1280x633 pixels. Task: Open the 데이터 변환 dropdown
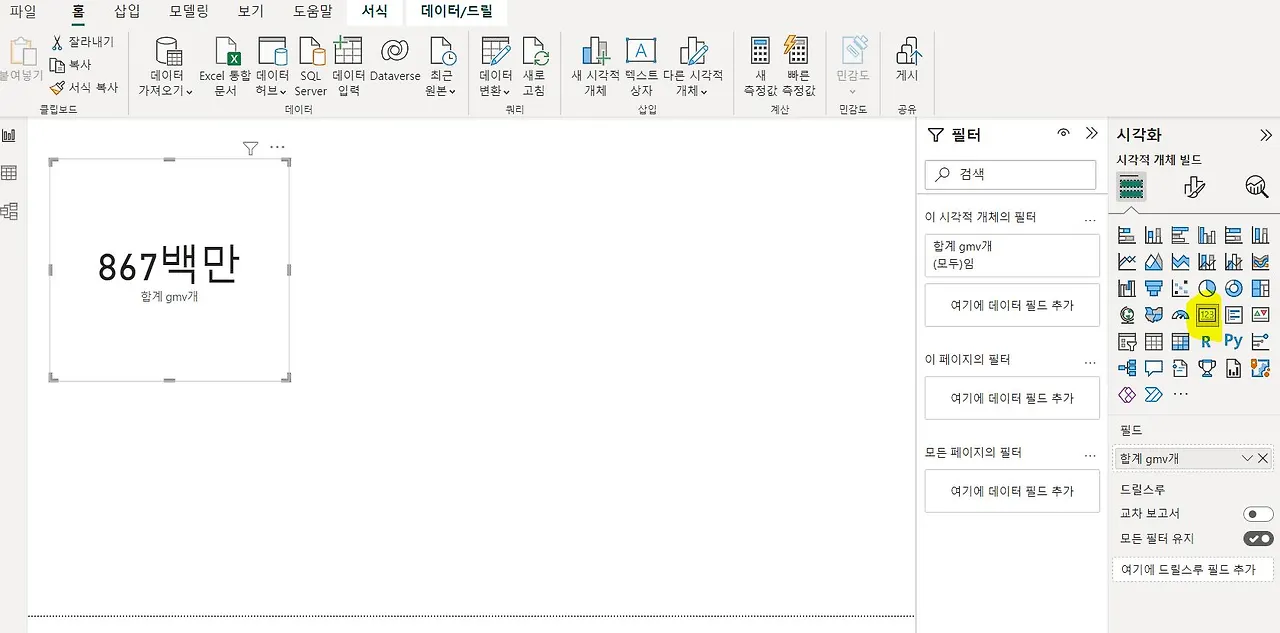496,67
